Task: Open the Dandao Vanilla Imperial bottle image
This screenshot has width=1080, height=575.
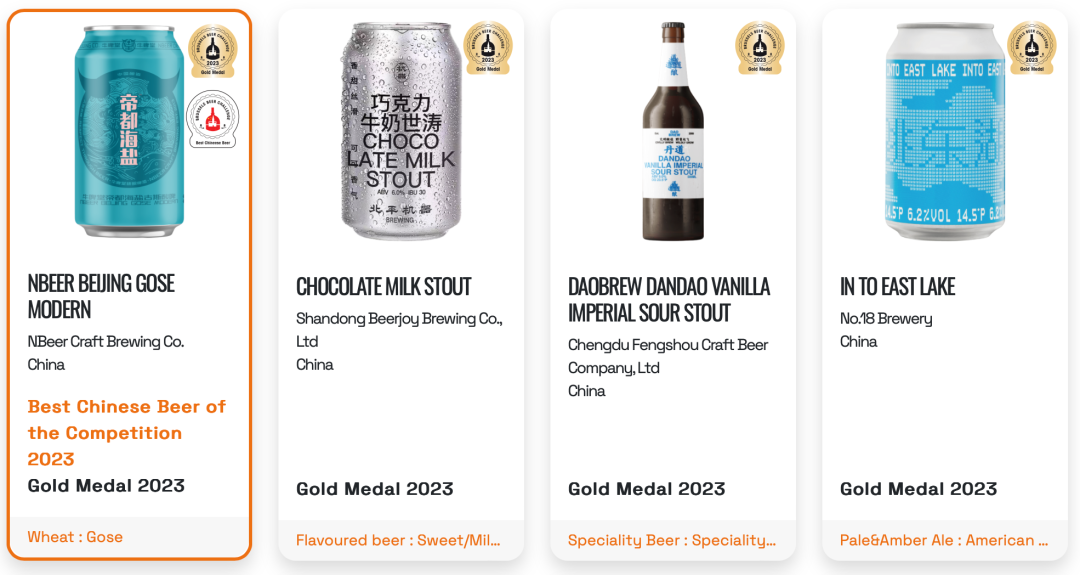Action: click(673, 131)
